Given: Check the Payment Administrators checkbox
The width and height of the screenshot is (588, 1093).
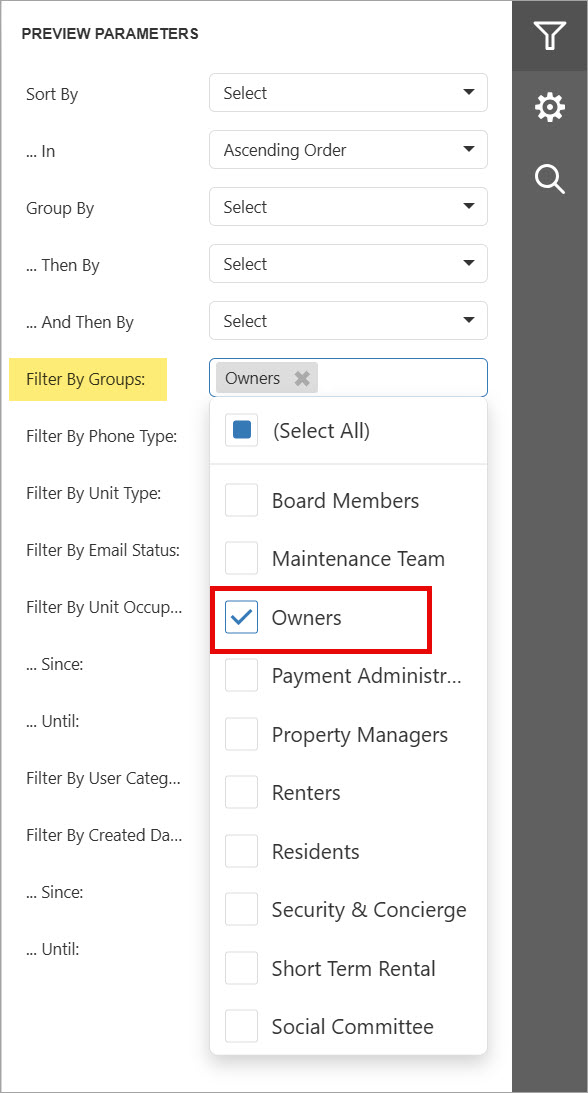Looking at the screenshot, I should pyautogui.click(x=242, y=676).
